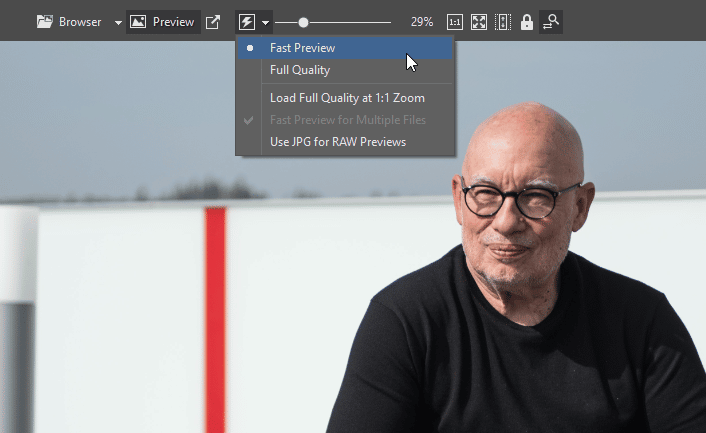
Task: Click the 29% zoom value
Action: (x=422, y=22)
